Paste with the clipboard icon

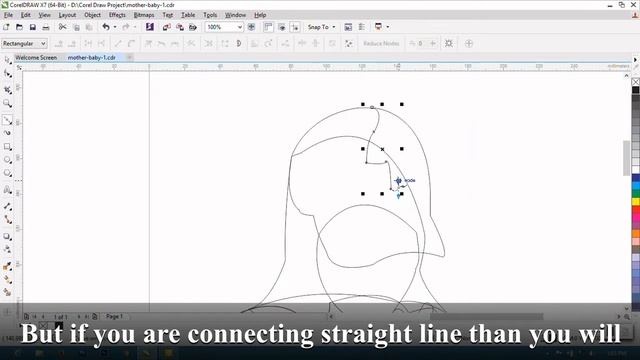click(x=89, y=27)
